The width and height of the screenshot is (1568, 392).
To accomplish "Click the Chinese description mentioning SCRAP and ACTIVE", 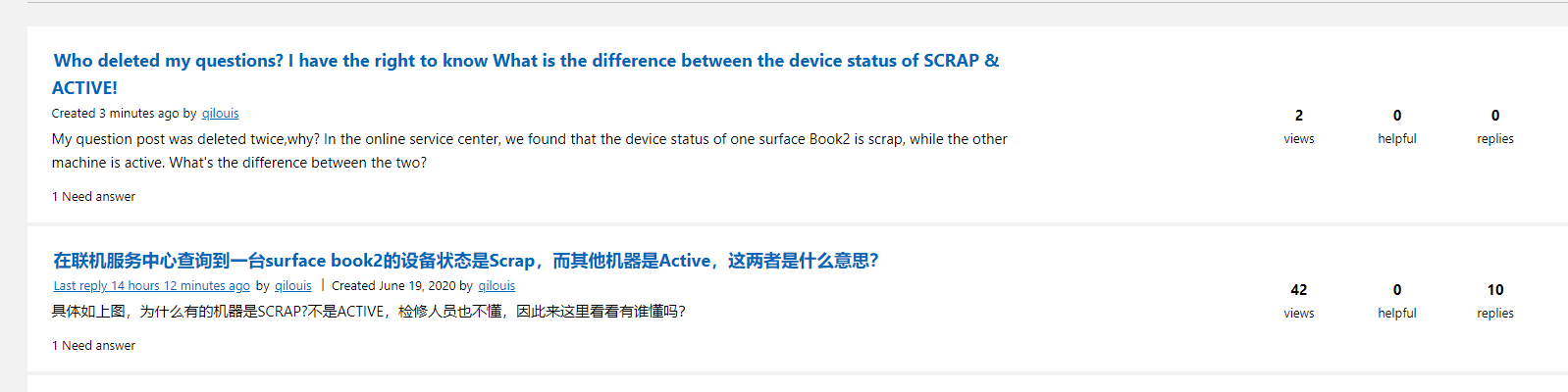I will pos(369,312).
